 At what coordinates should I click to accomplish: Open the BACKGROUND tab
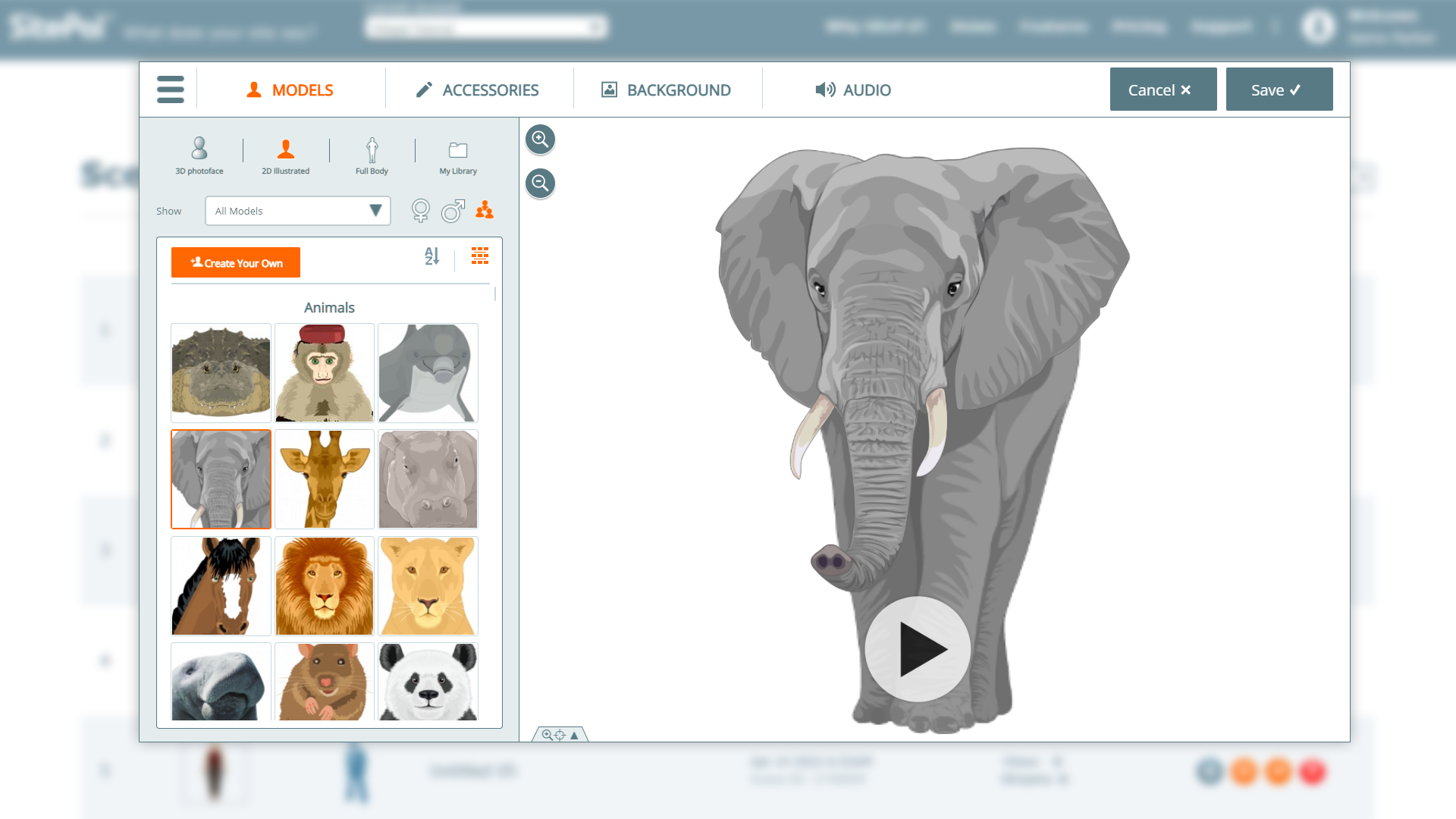coord(666,90)
